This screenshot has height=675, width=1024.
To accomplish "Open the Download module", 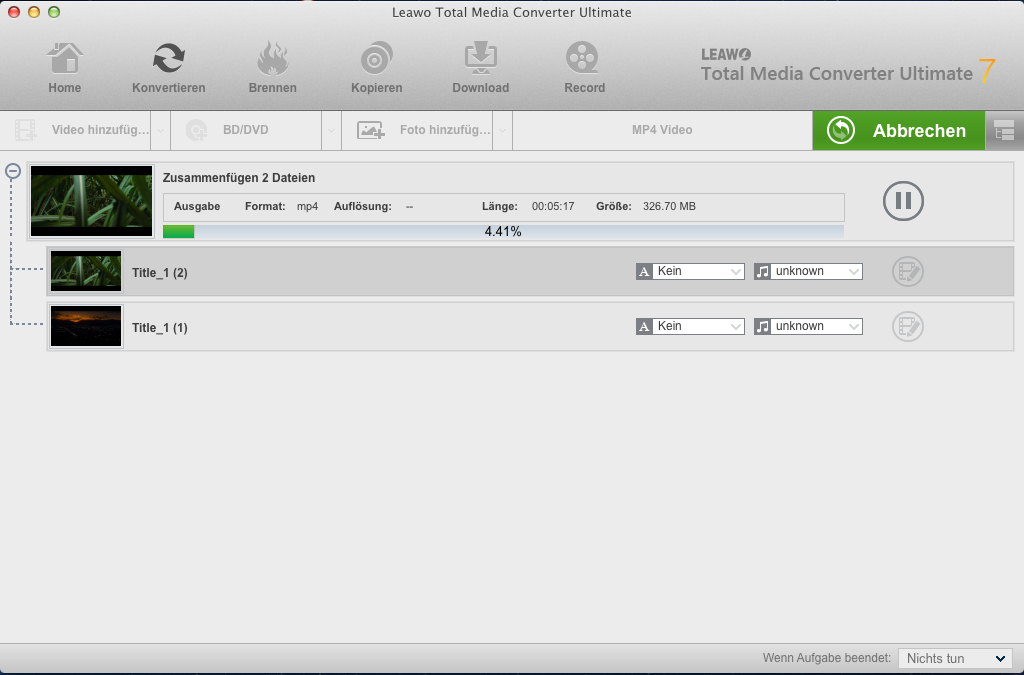I will point(481,68).
